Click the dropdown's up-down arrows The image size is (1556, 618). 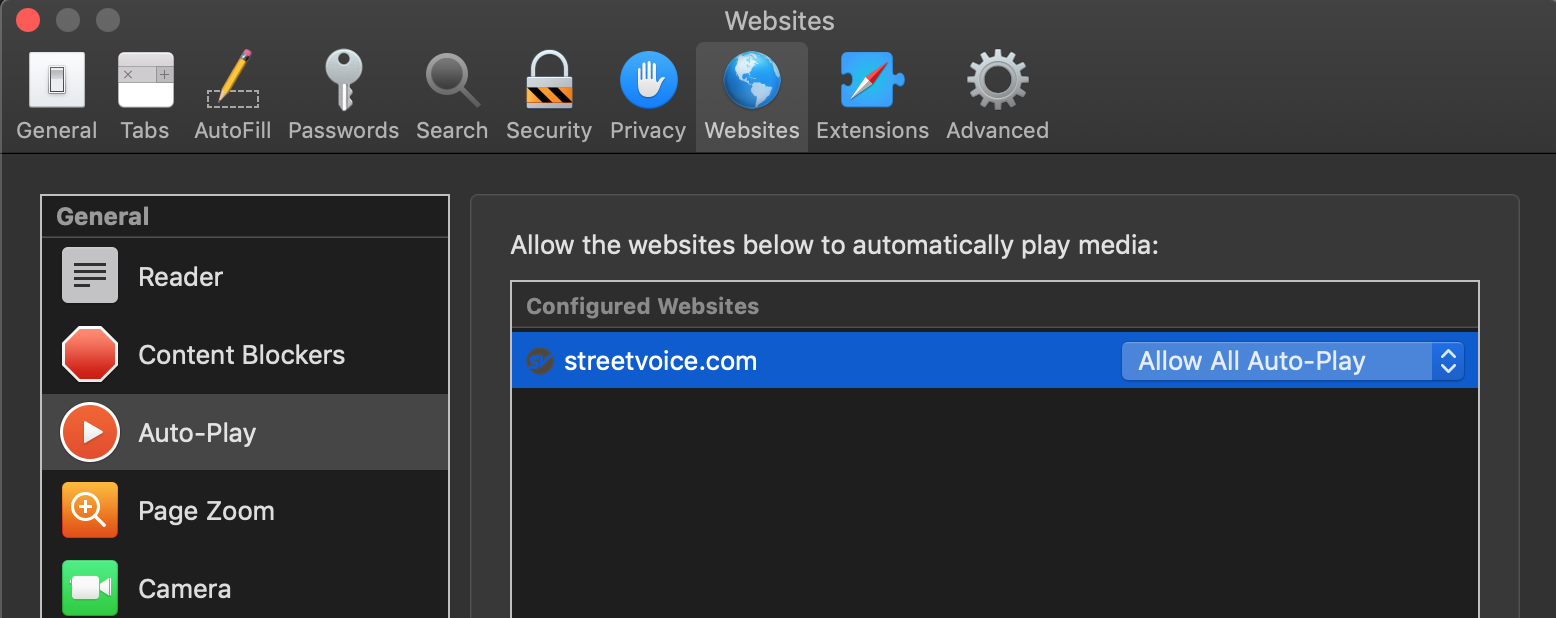tap(1448, 361)
